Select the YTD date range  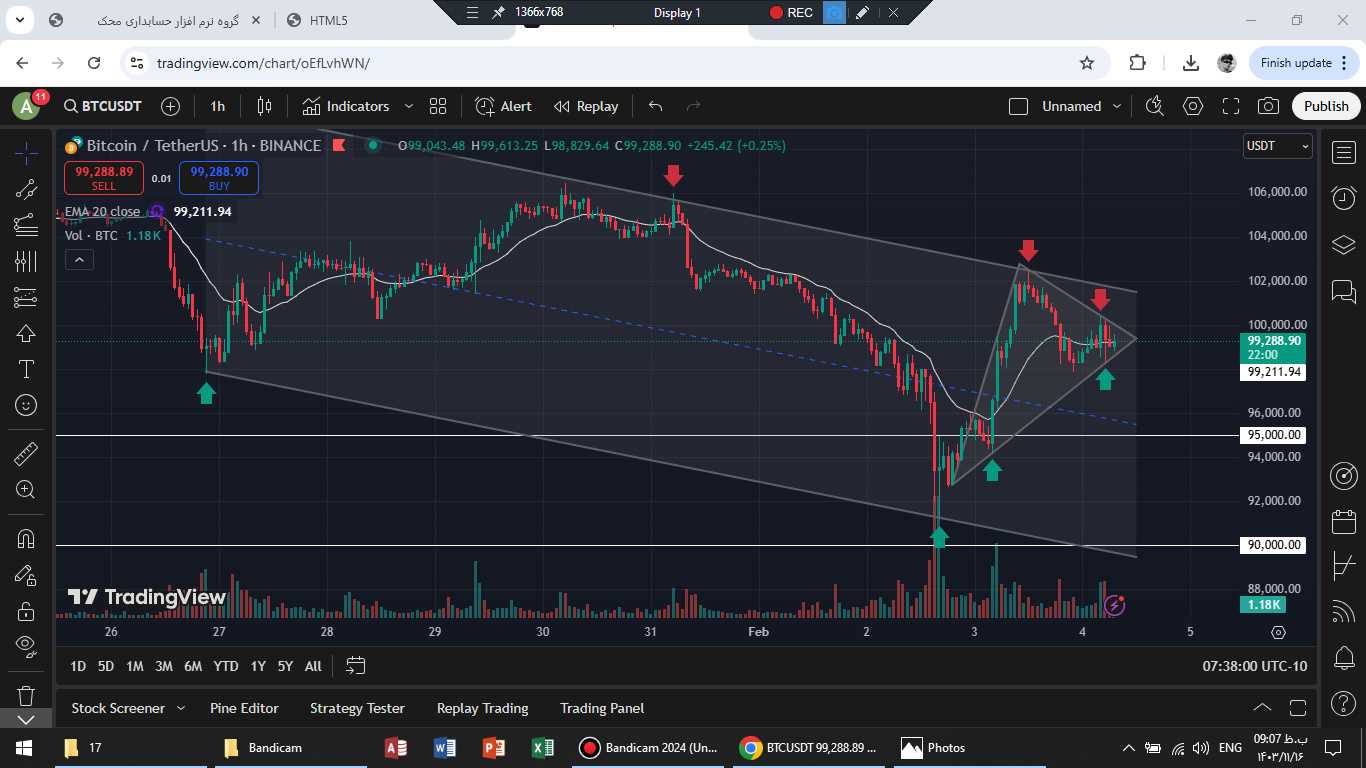point(226,666)
